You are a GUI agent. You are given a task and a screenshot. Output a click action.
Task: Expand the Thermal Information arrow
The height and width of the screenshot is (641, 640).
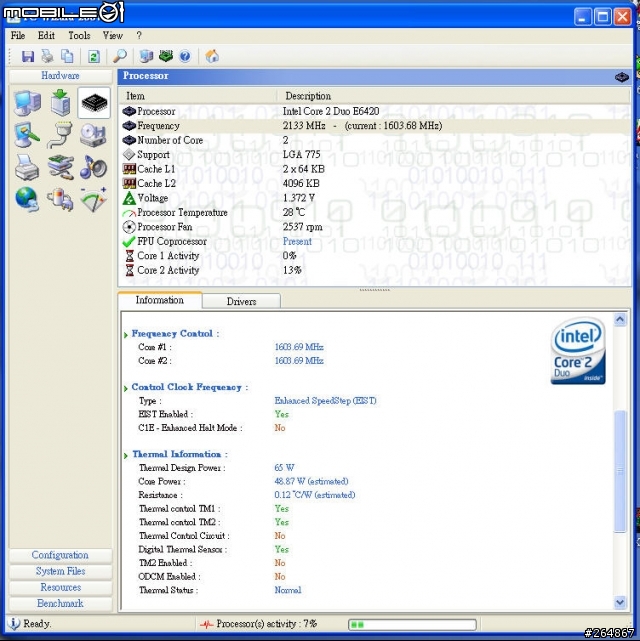point(126,455)
